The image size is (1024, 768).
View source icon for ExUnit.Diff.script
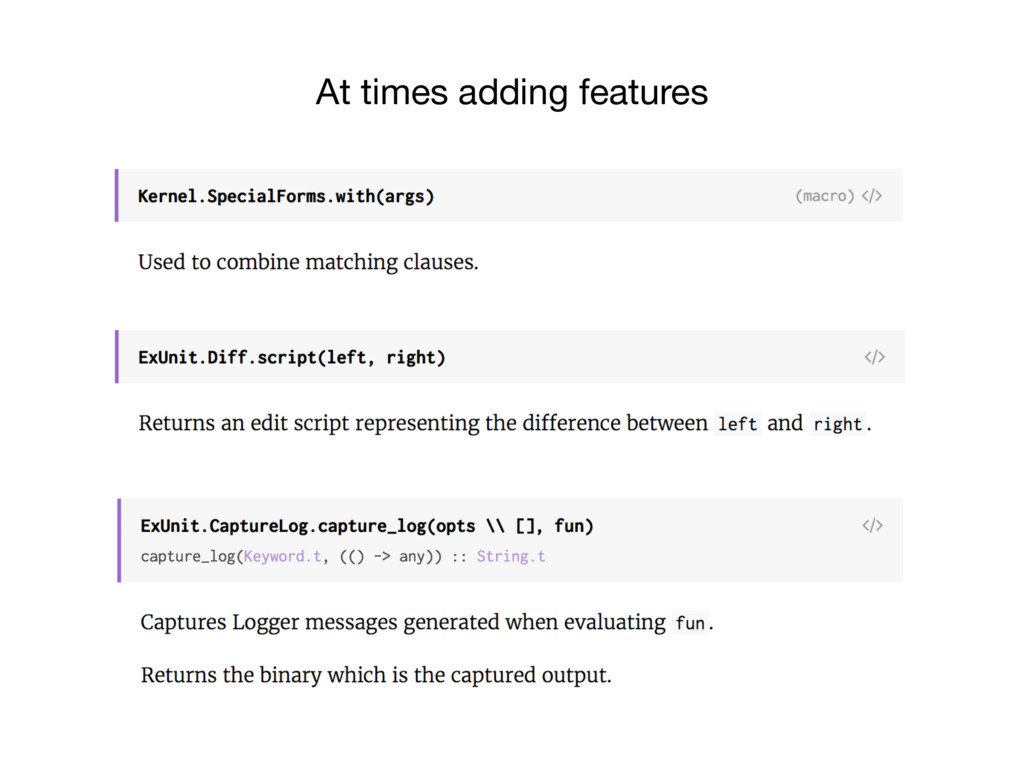[x=874, y=357]
